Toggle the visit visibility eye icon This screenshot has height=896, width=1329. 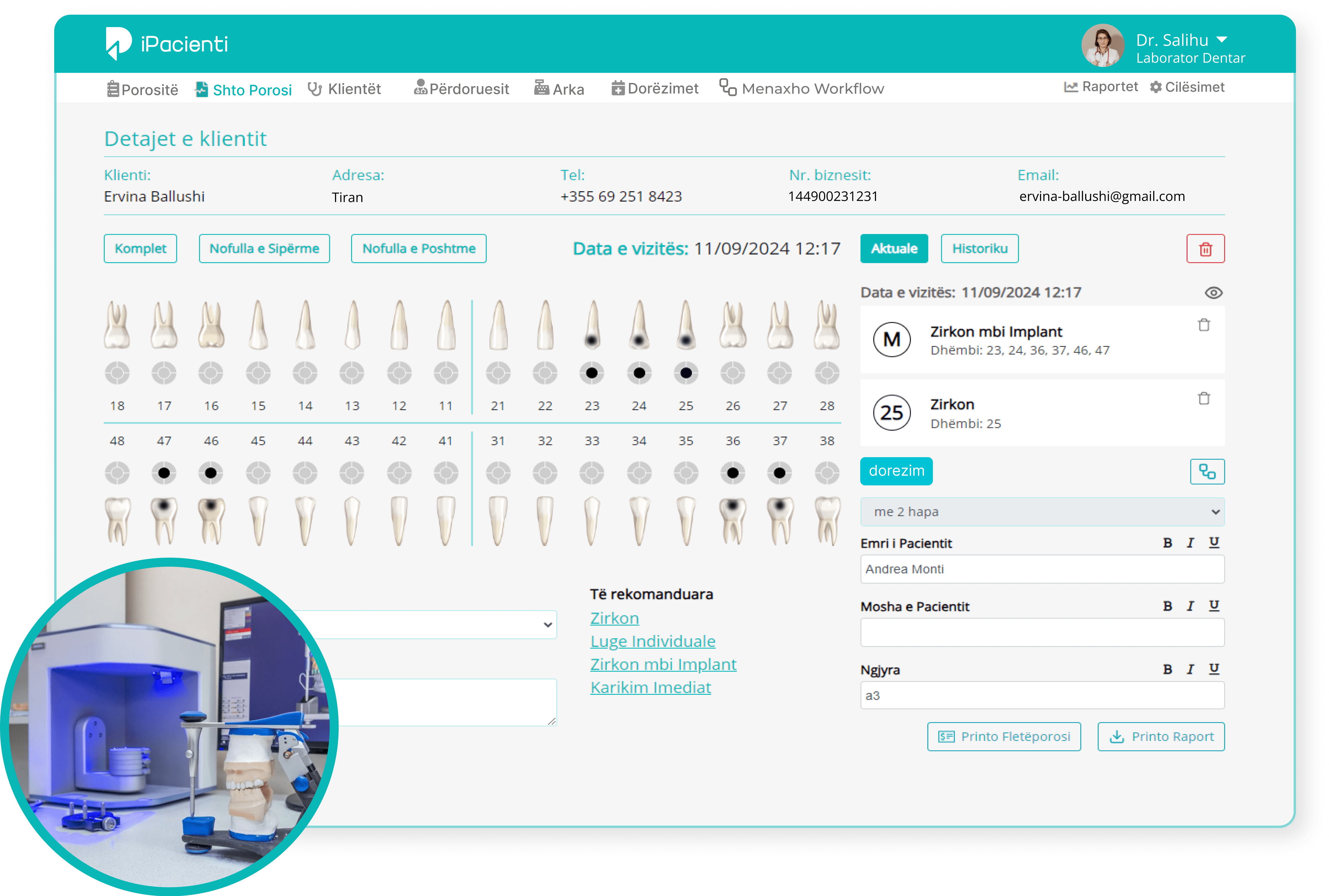(1213, 293)
